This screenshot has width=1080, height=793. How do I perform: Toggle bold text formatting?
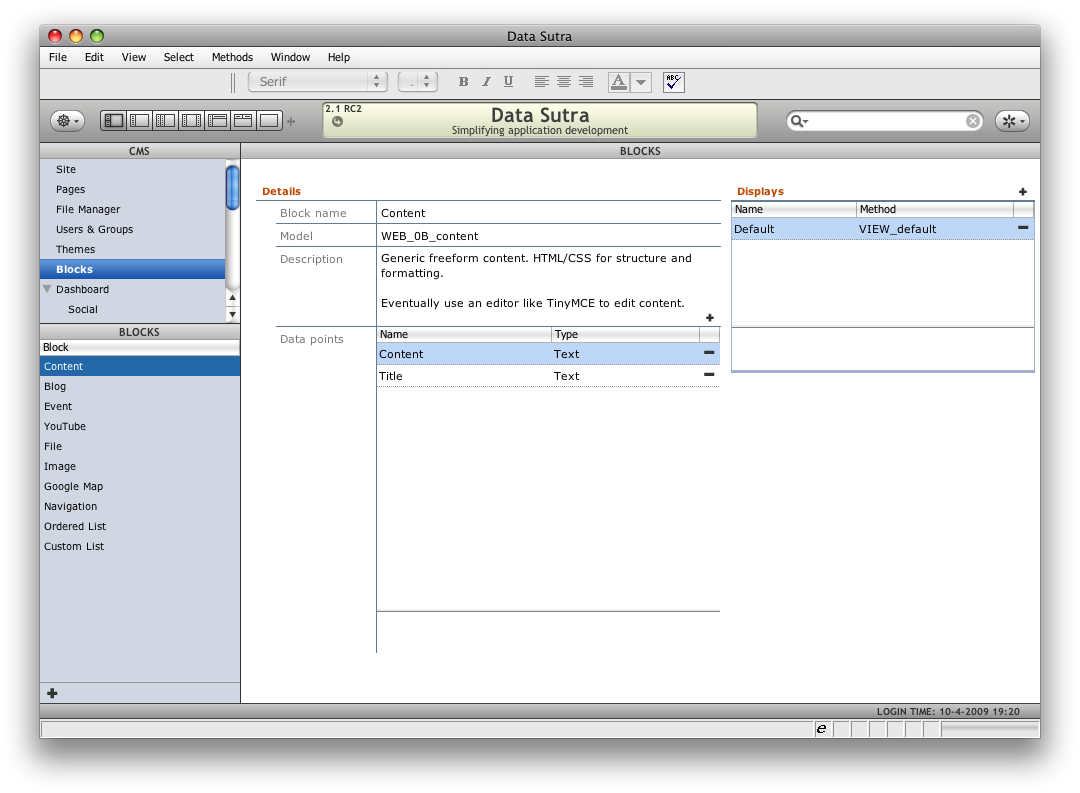(x=463, y=82)
